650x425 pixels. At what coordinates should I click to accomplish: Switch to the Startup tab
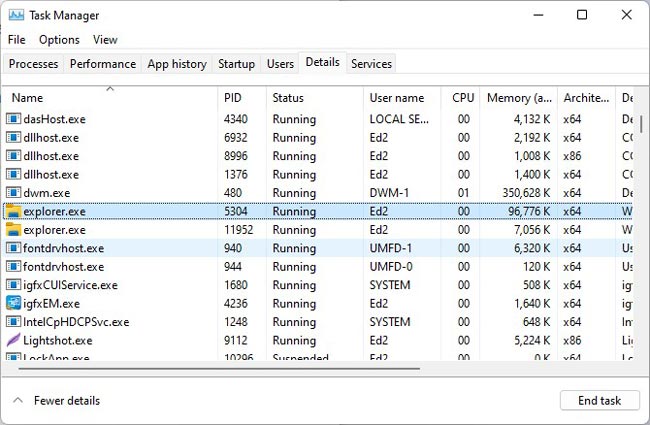(236, 64)
